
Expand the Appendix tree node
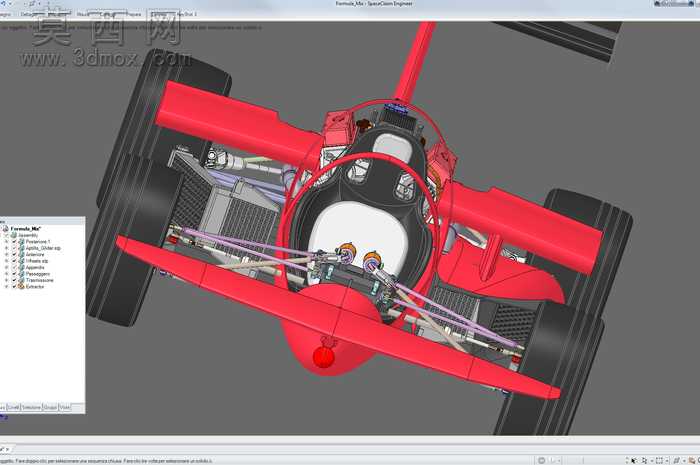7,267
